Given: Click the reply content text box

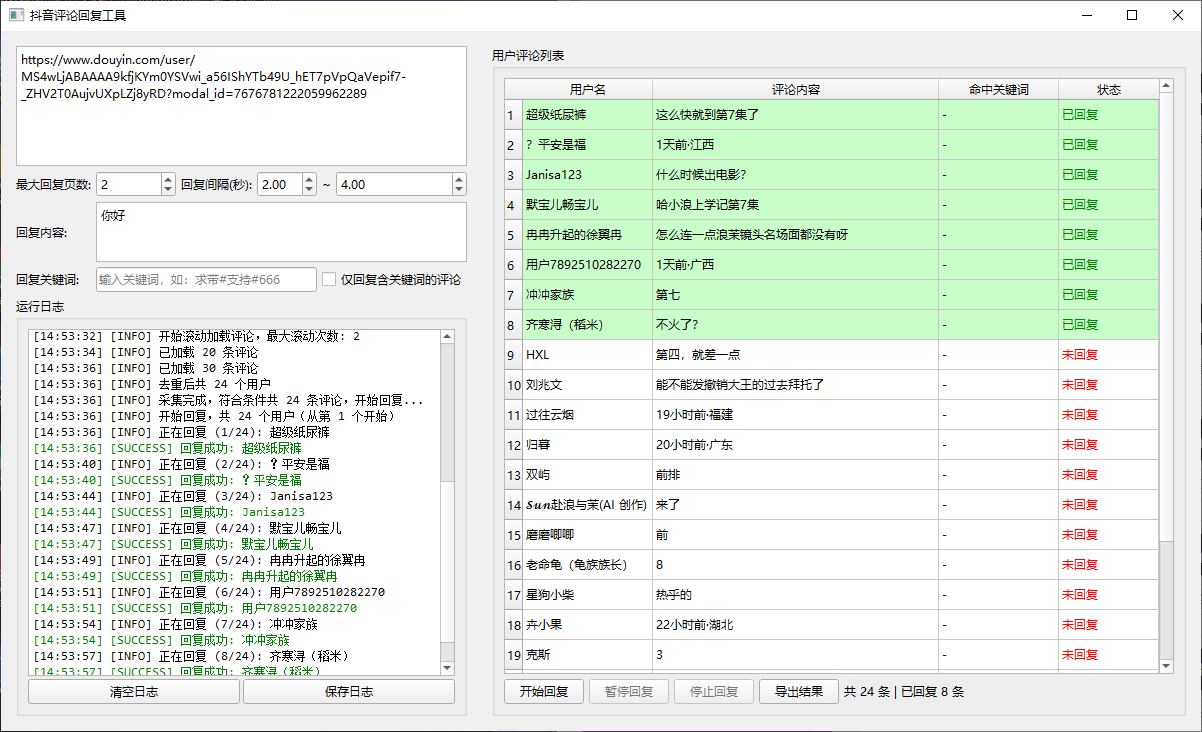Looking at the screenshot, I should coord(281,232).
